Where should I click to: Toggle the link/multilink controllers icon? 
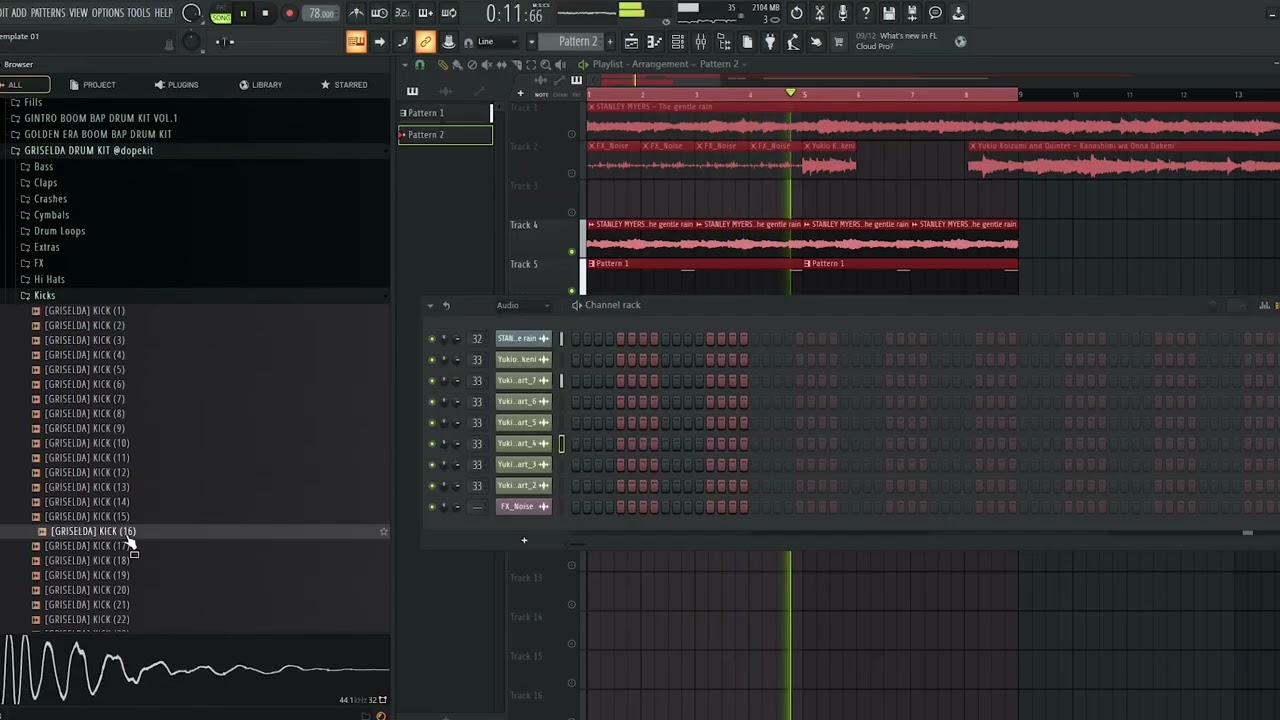click(x=425, y=41)
